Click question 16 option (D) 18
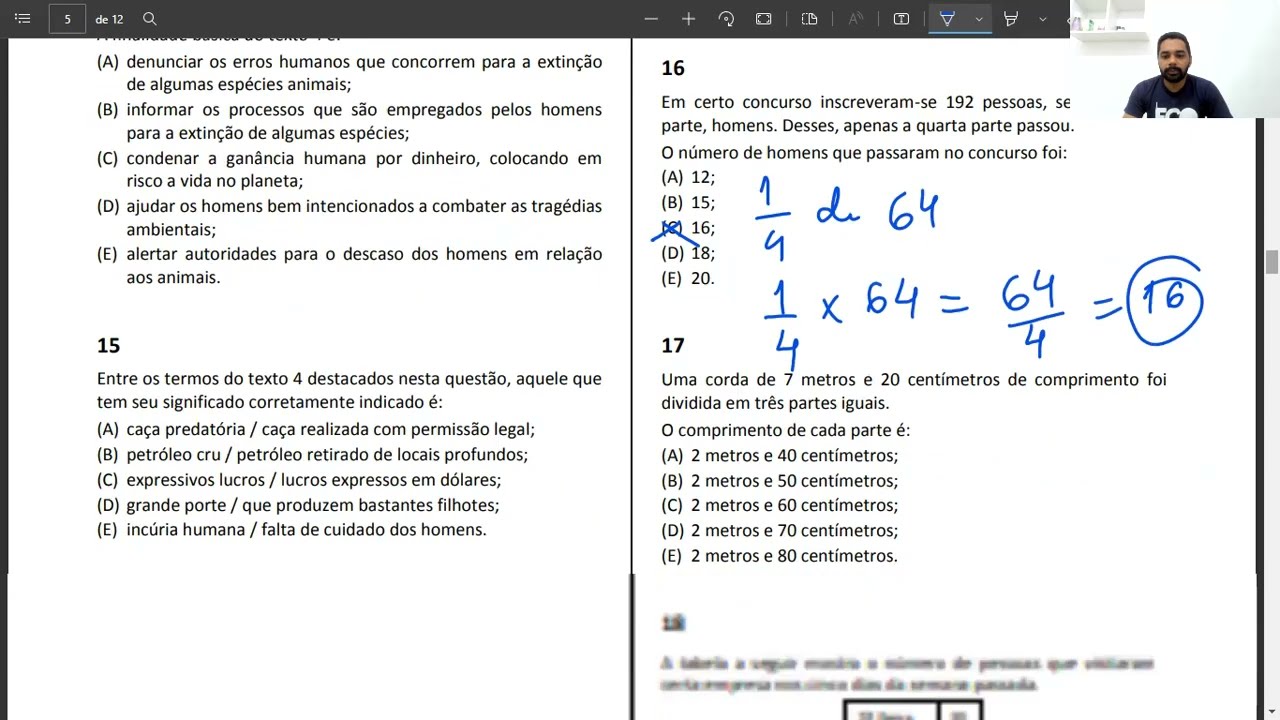The width and height of the screenshot is (1280, 720). coord(688,253)
